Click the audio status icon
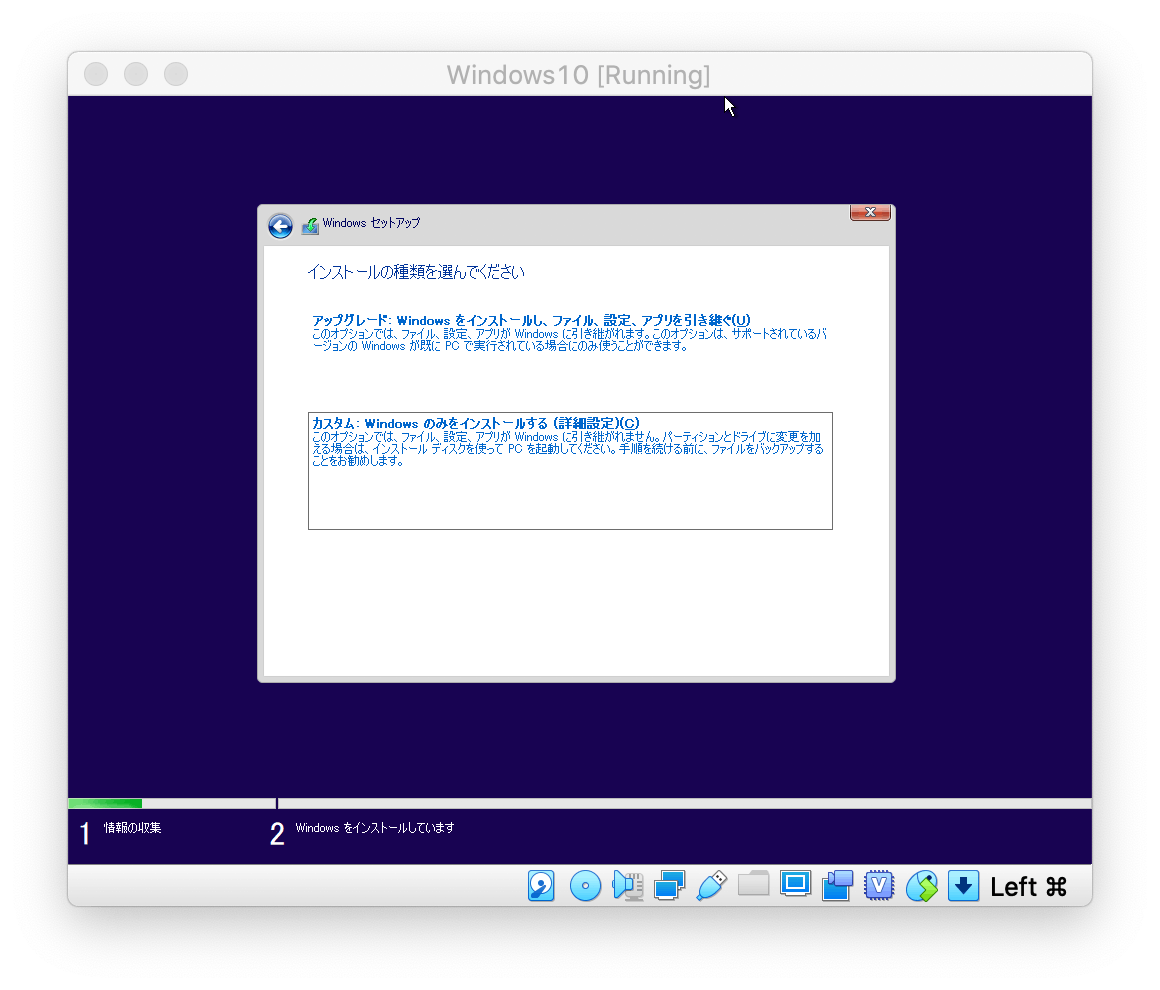Image resolution: width=1160 pixels, height=990 pixels. coord(627,885)
